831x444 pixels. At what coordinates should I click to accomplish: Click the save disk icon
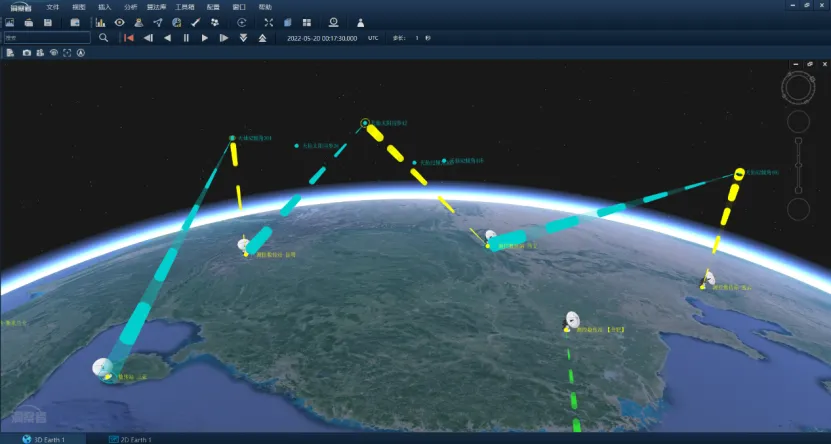48,22
